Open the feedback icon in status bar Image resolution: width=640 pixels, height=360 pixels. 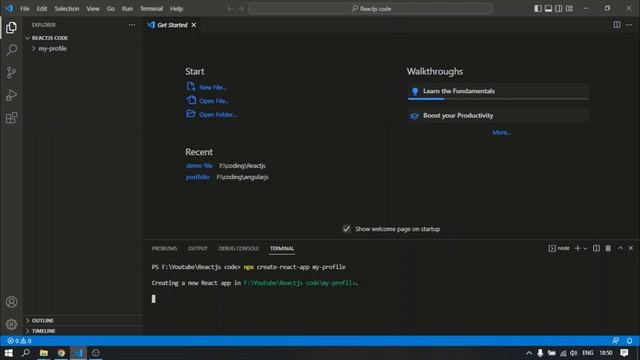(616, 341)
